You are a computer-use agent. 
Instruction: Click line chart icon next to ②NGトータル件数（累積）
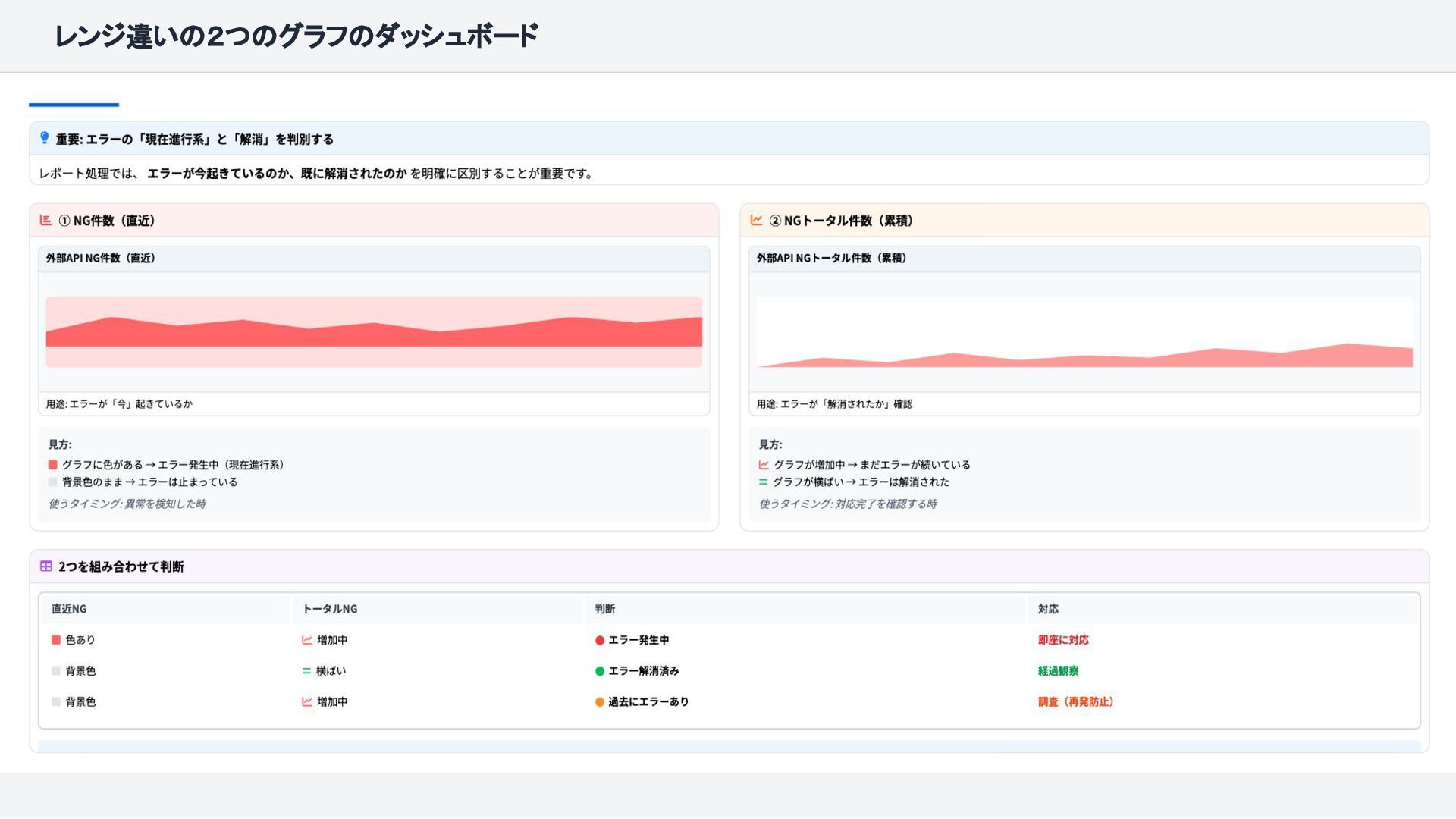[756, 220]
